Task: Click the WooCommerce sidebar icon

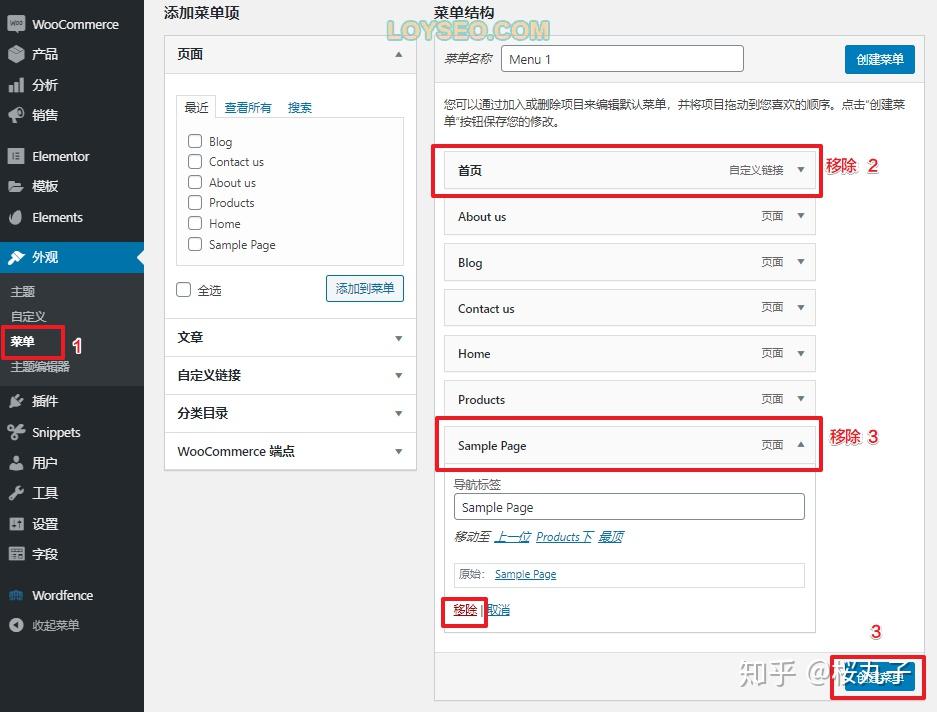Action: pyautogui.click(x=16, y=24)
